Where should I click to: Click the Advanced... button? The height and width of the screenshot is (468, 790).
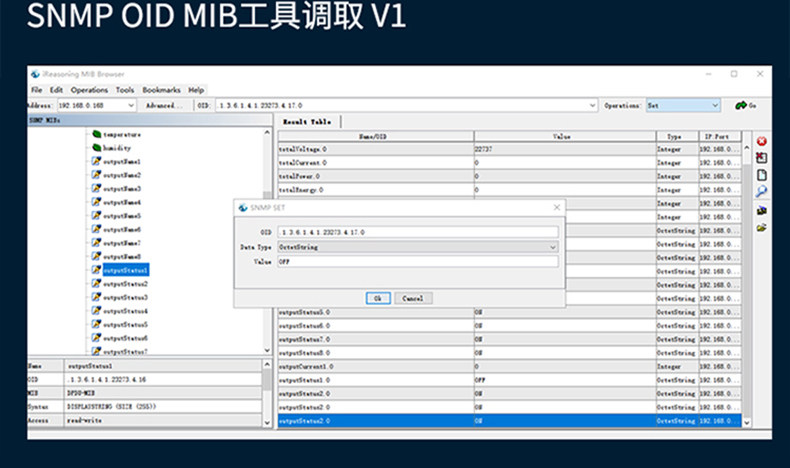(162, 105)
